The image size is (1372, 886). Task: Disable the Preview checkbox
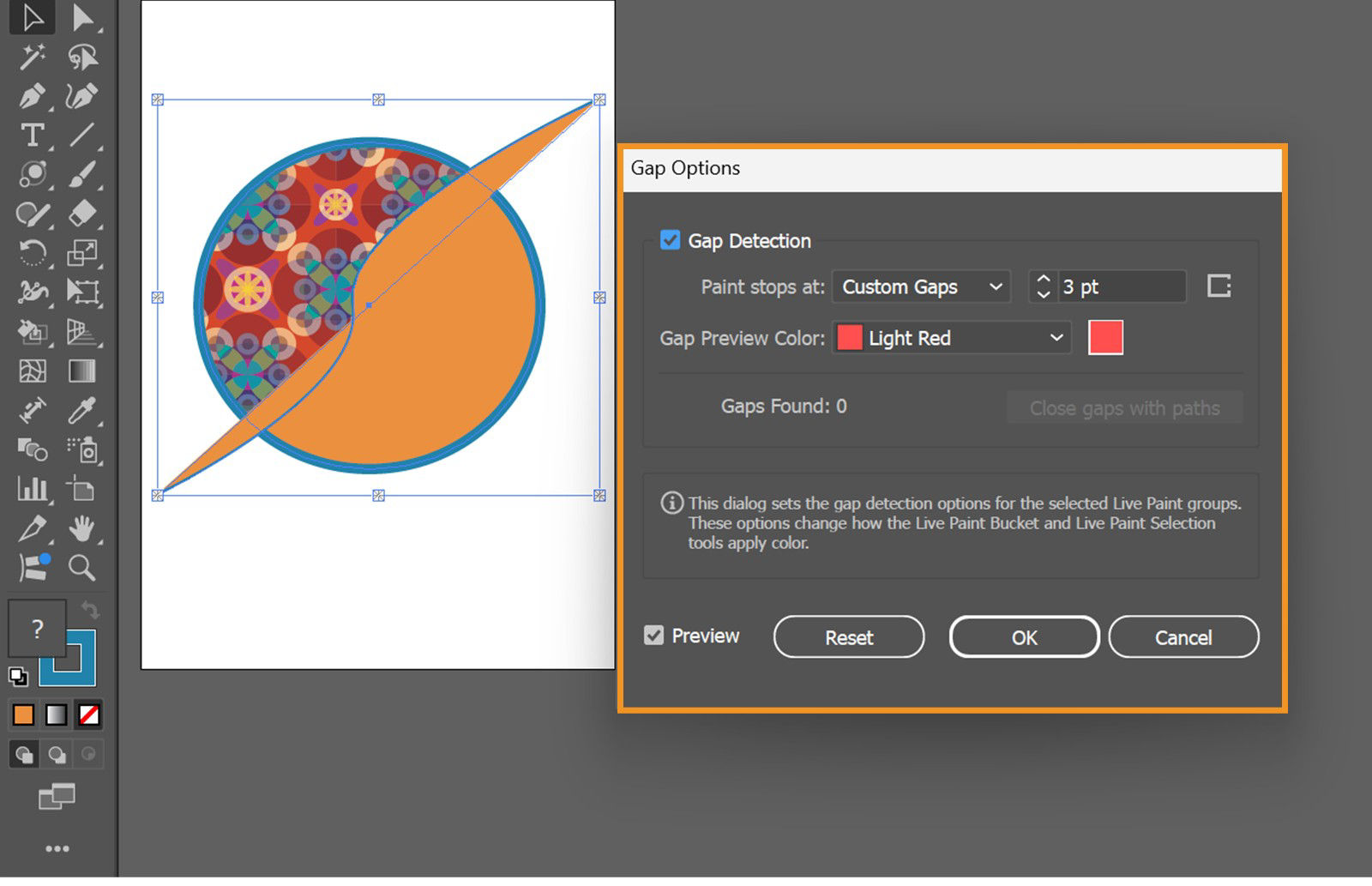[654, 636]
